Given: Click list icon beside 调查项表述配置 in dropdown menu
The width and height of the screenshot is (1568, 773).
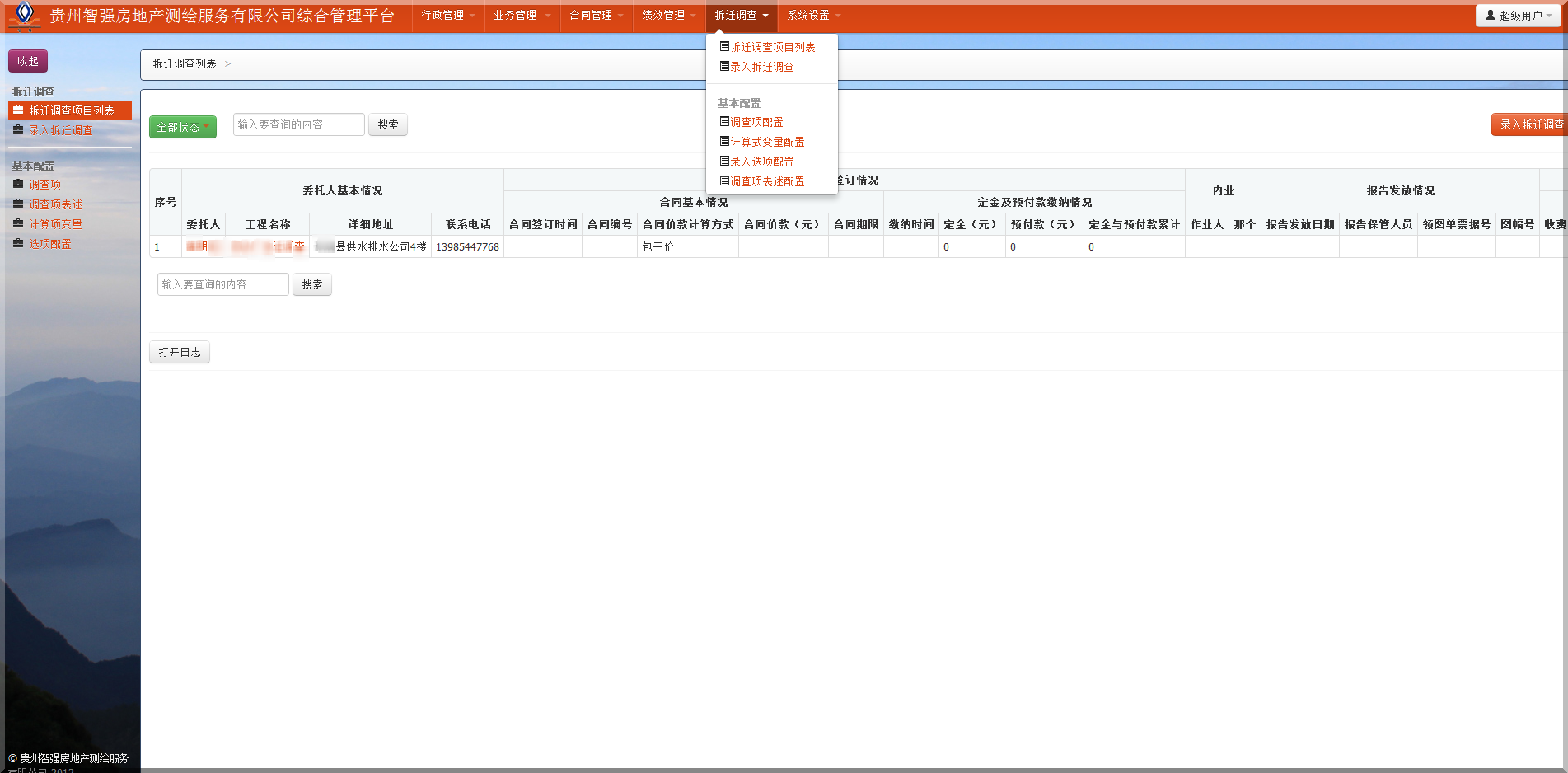Looking at the screenshot, I should point(724,181).
